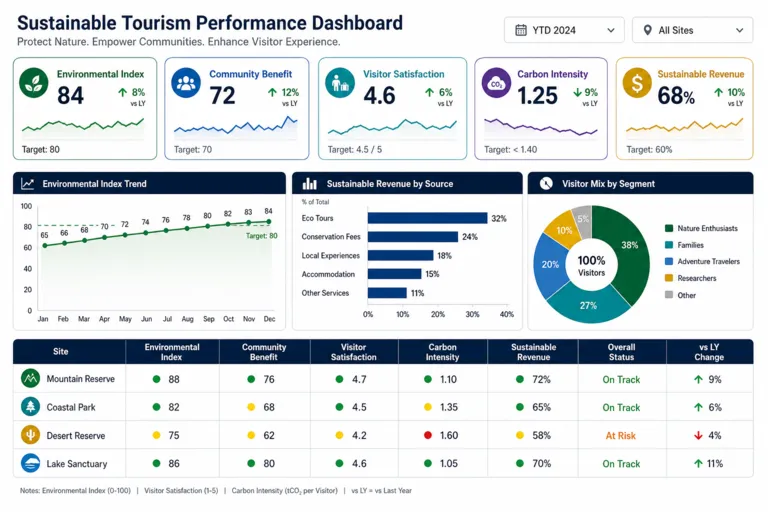
Task: Click the teal traveler Visitor Satisfaction icon
Action: (x=340, y=83)
